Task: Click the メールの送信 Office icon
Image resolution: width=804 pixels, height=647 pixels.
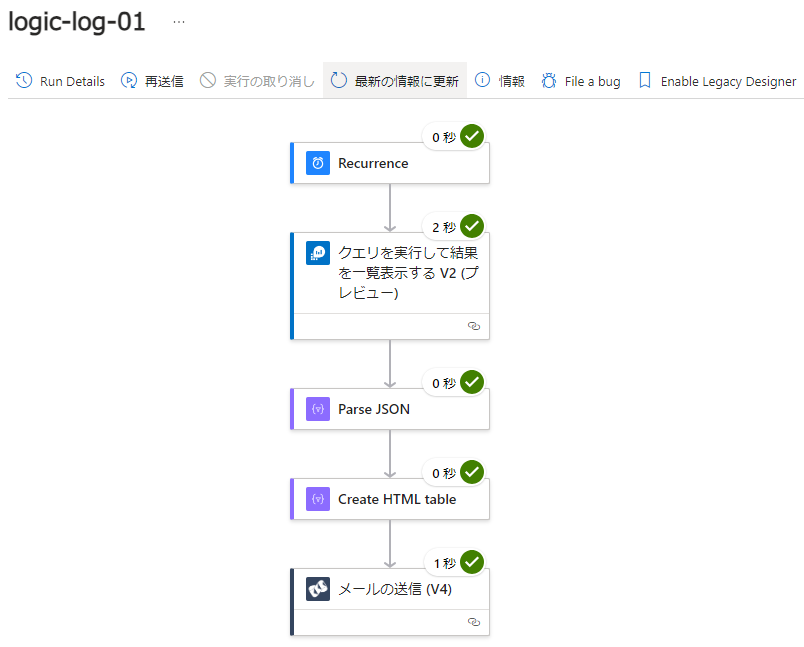Action: pos(318,589)
